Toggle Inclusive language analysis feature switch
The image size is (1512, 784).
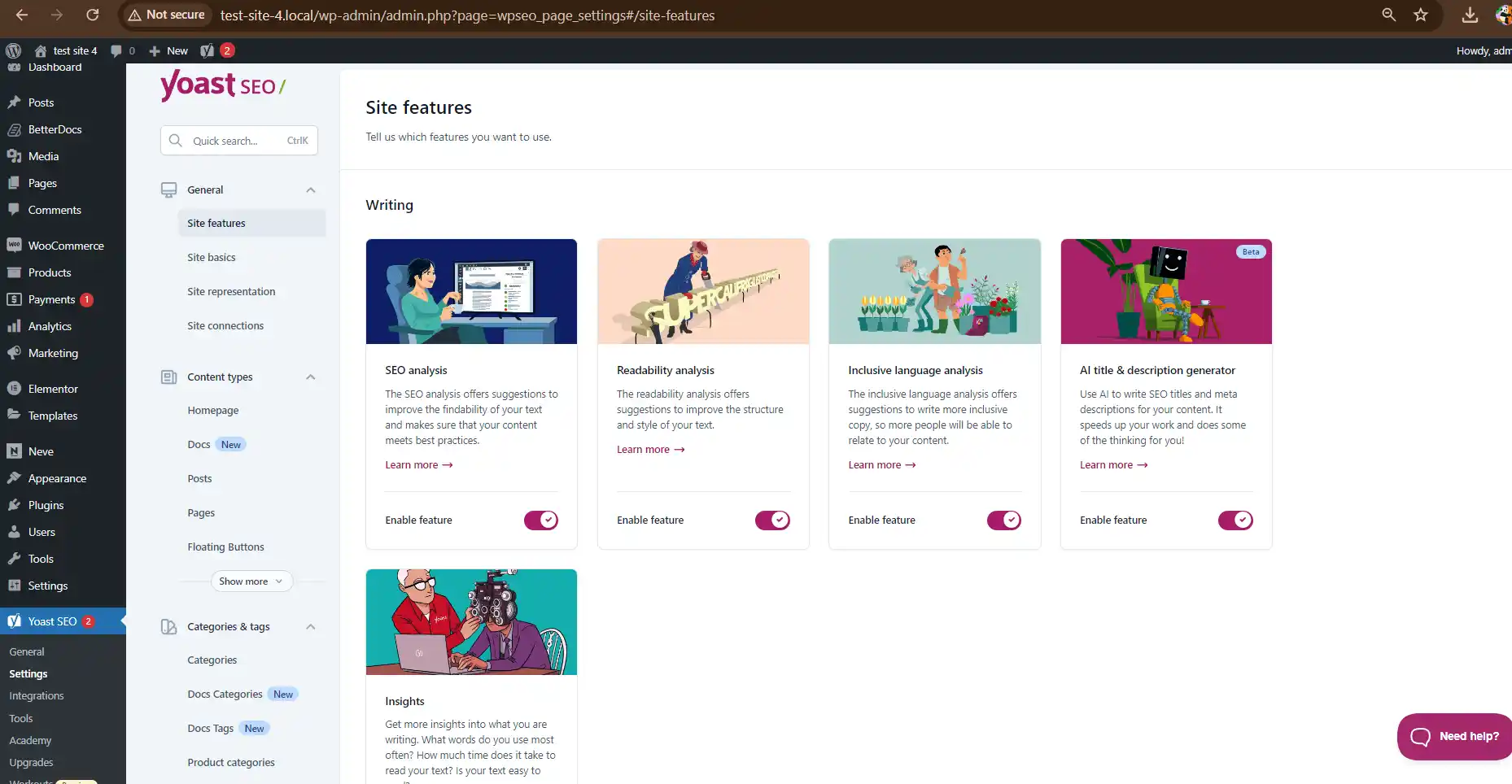(x=1004, y=520)
